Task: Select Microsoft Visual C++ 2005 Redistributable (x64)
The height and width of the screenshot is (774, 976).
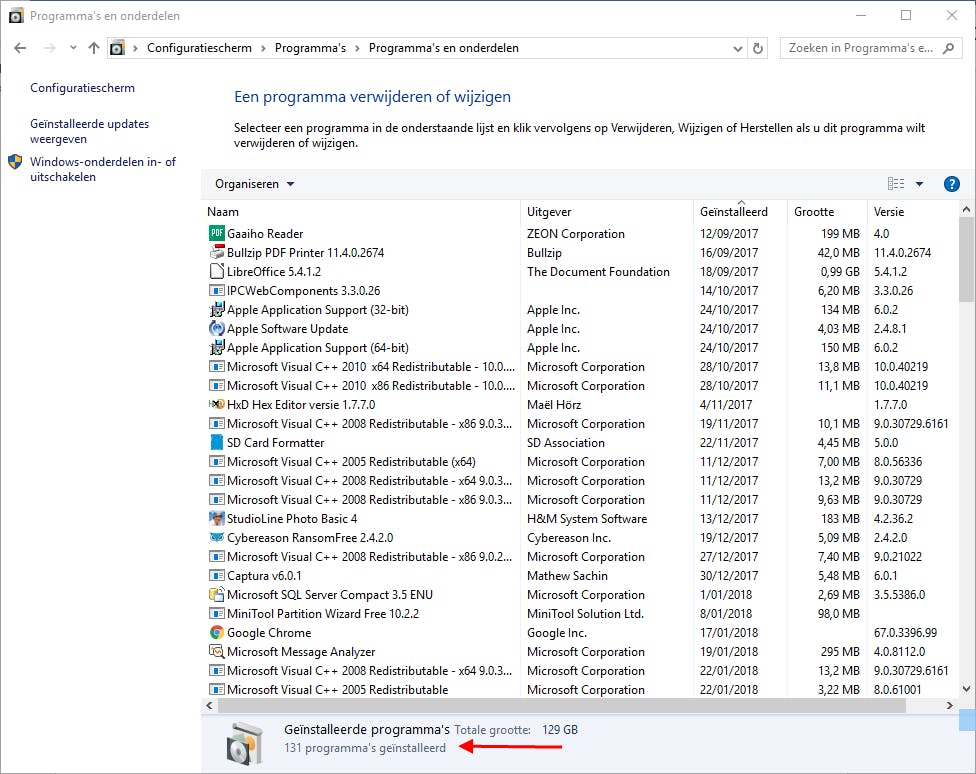Action: pos(351,461)
